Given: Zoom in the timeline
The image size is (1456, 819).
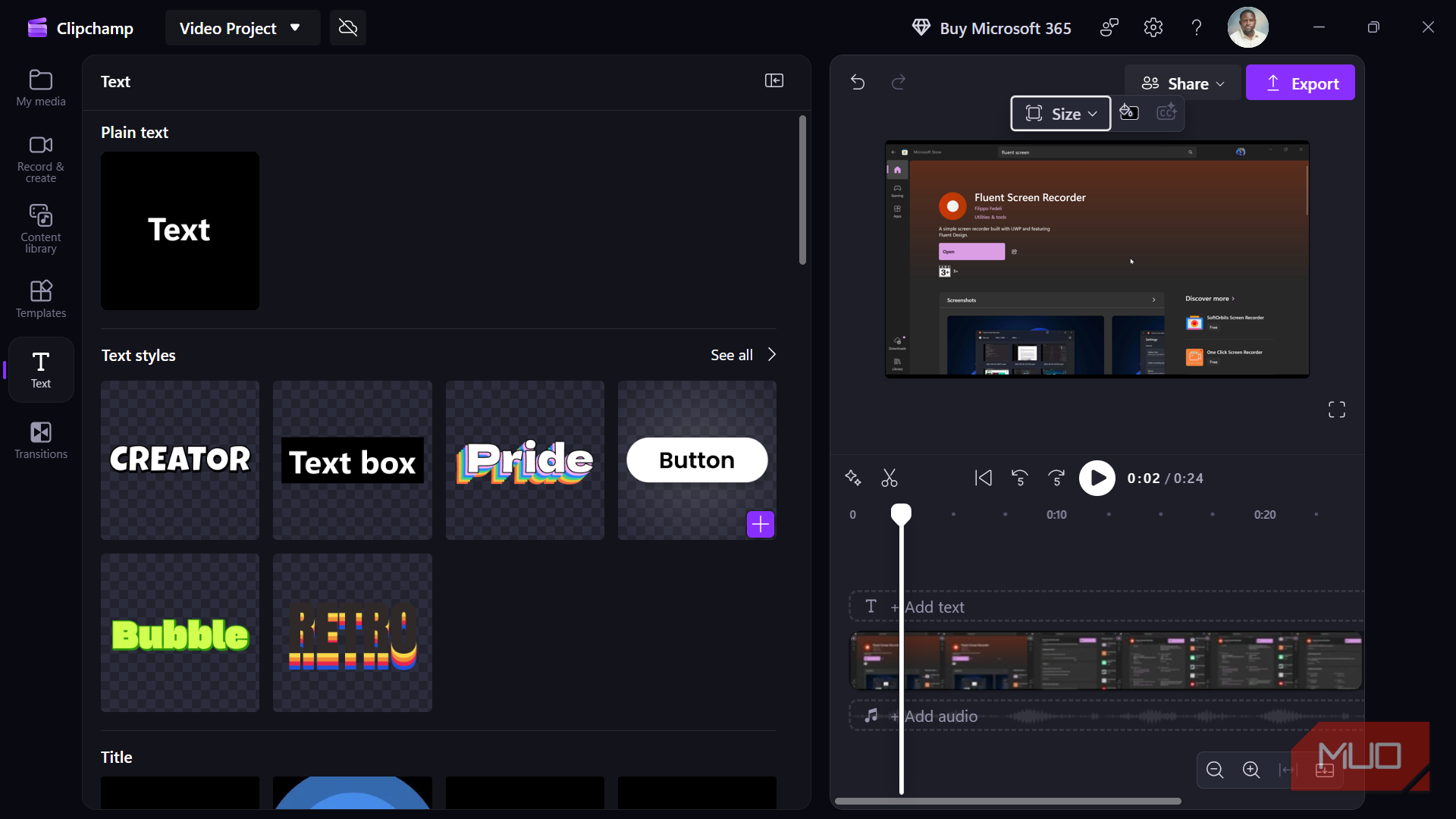Looking at the screenshot, I should coord(1251,770).
